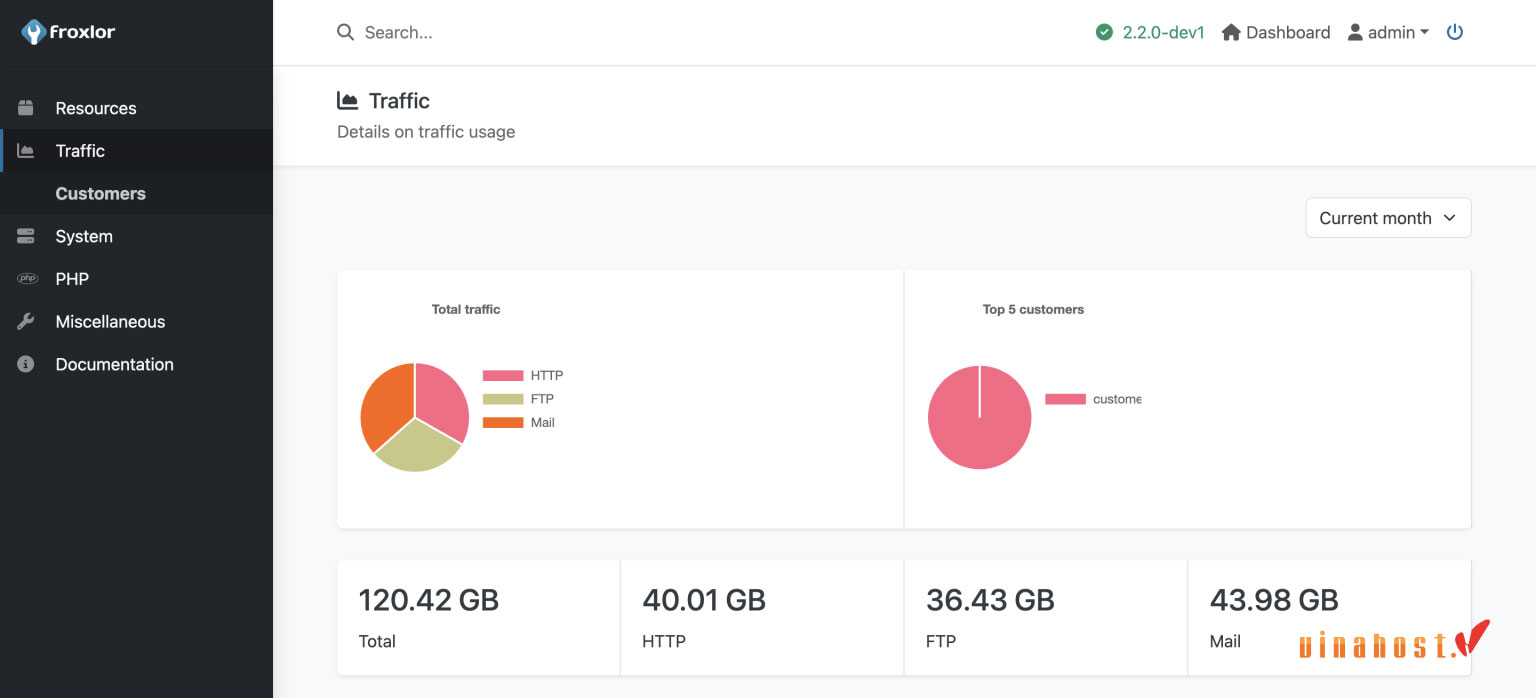Open the Resources section in sidebar
This screenshot has width=1536, height=698.
pyautogui.click(x=25, y=107)
